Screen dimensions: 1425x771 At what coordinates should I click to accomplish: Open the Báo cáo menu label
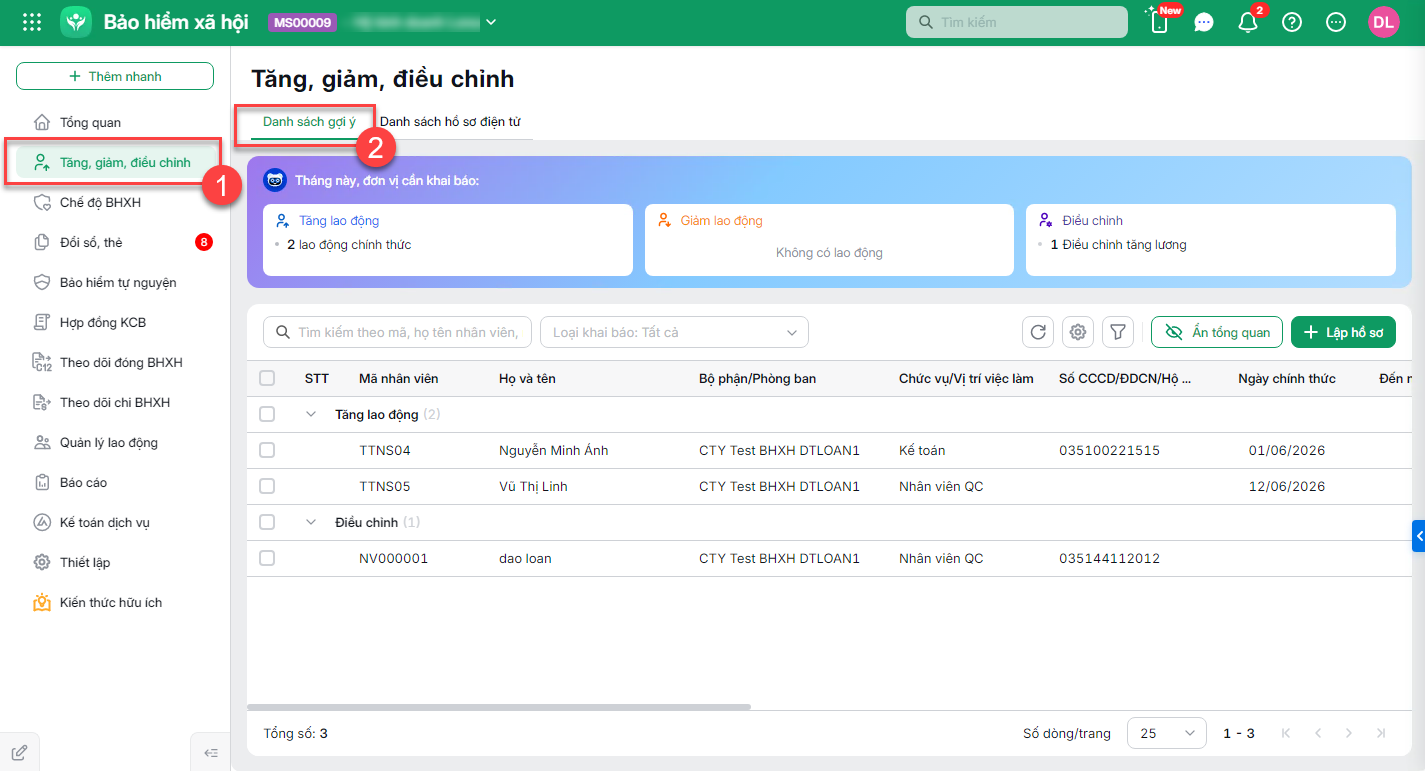click(83, 482)
